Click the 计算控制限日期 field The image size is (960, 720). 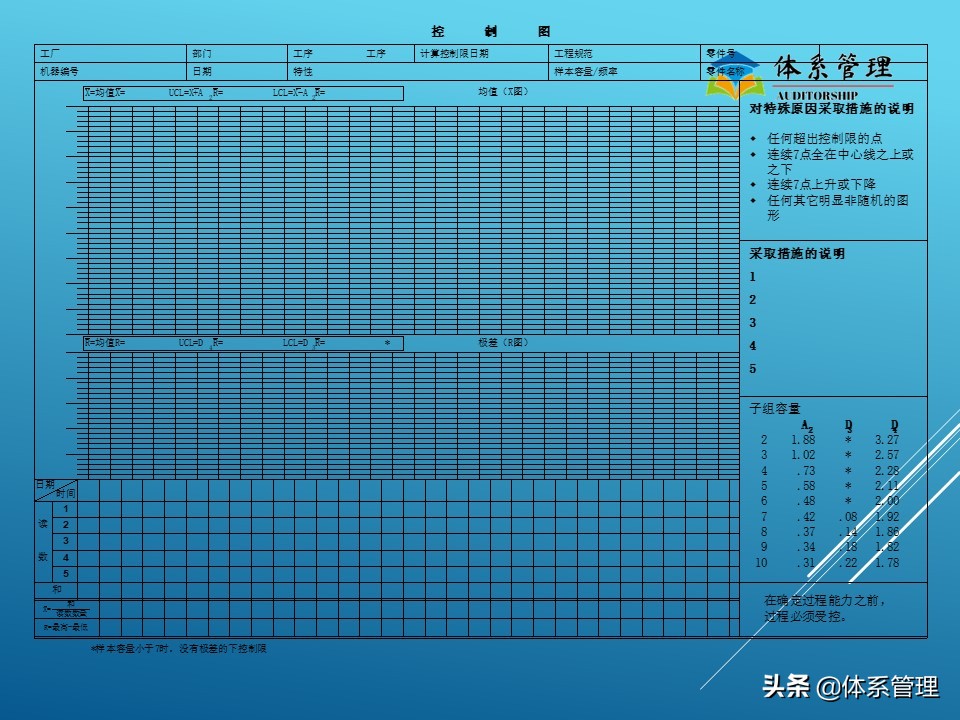[481, 53]
